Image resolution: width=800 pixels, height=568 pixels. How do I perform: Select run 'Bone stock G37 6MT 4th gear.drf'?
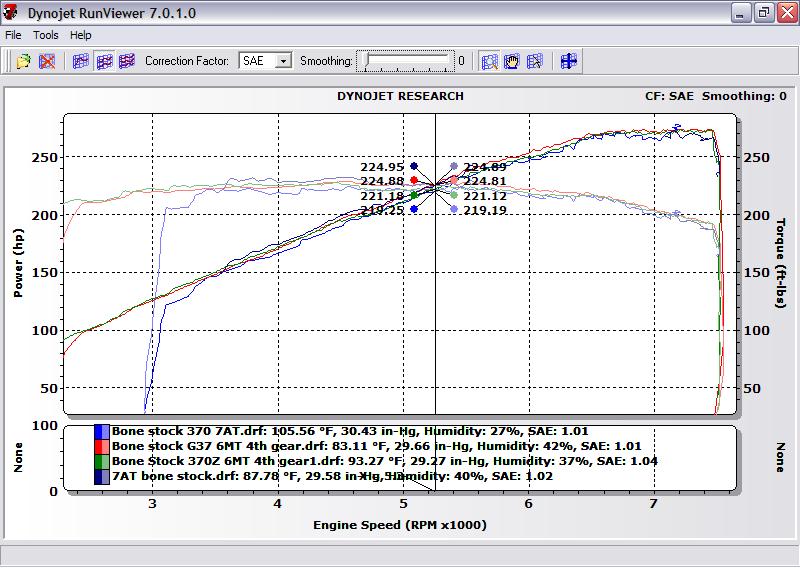click(x=377, y=446)
